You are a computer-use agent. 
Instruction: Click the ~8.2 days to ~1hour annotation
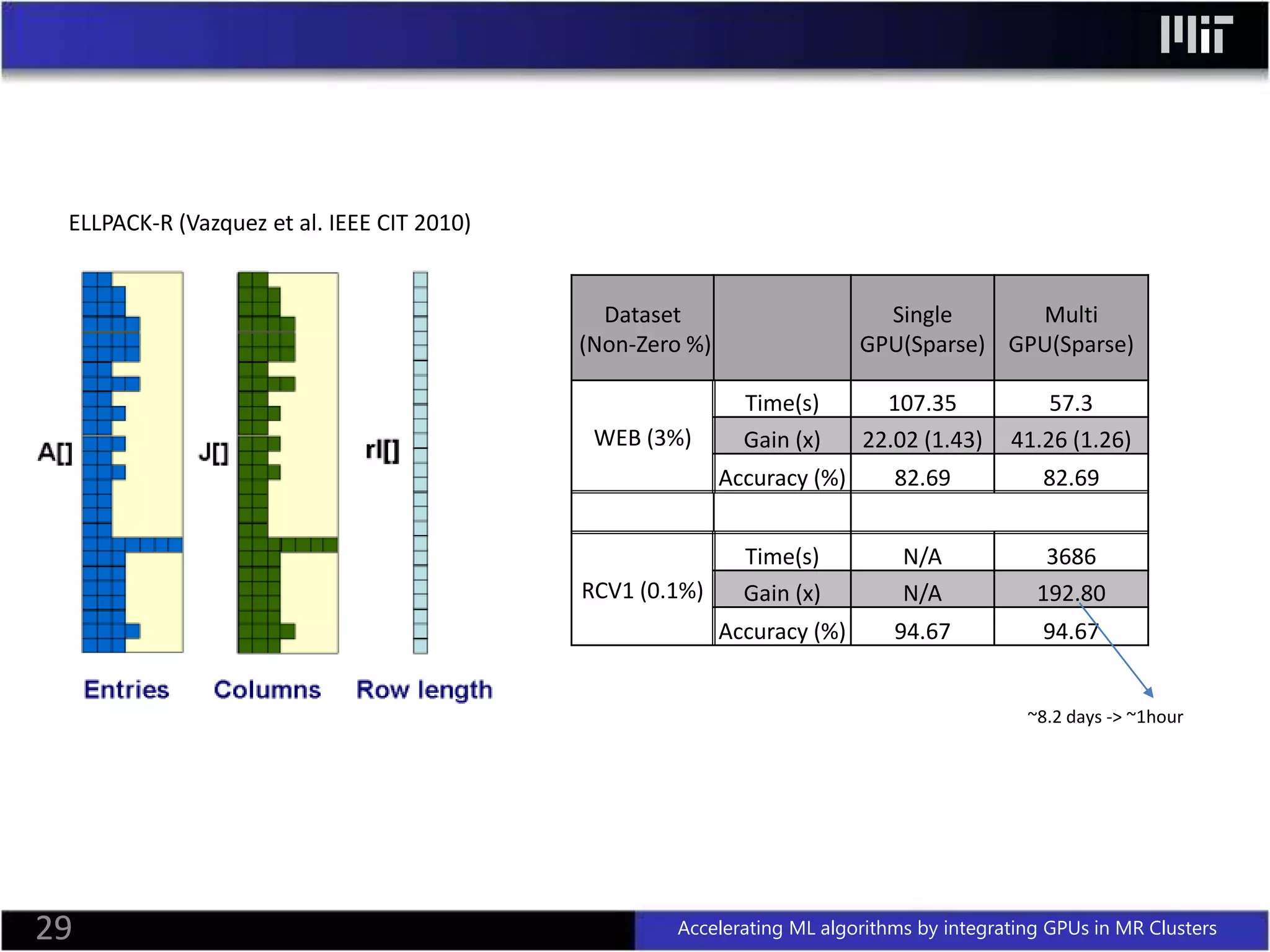1105,717
